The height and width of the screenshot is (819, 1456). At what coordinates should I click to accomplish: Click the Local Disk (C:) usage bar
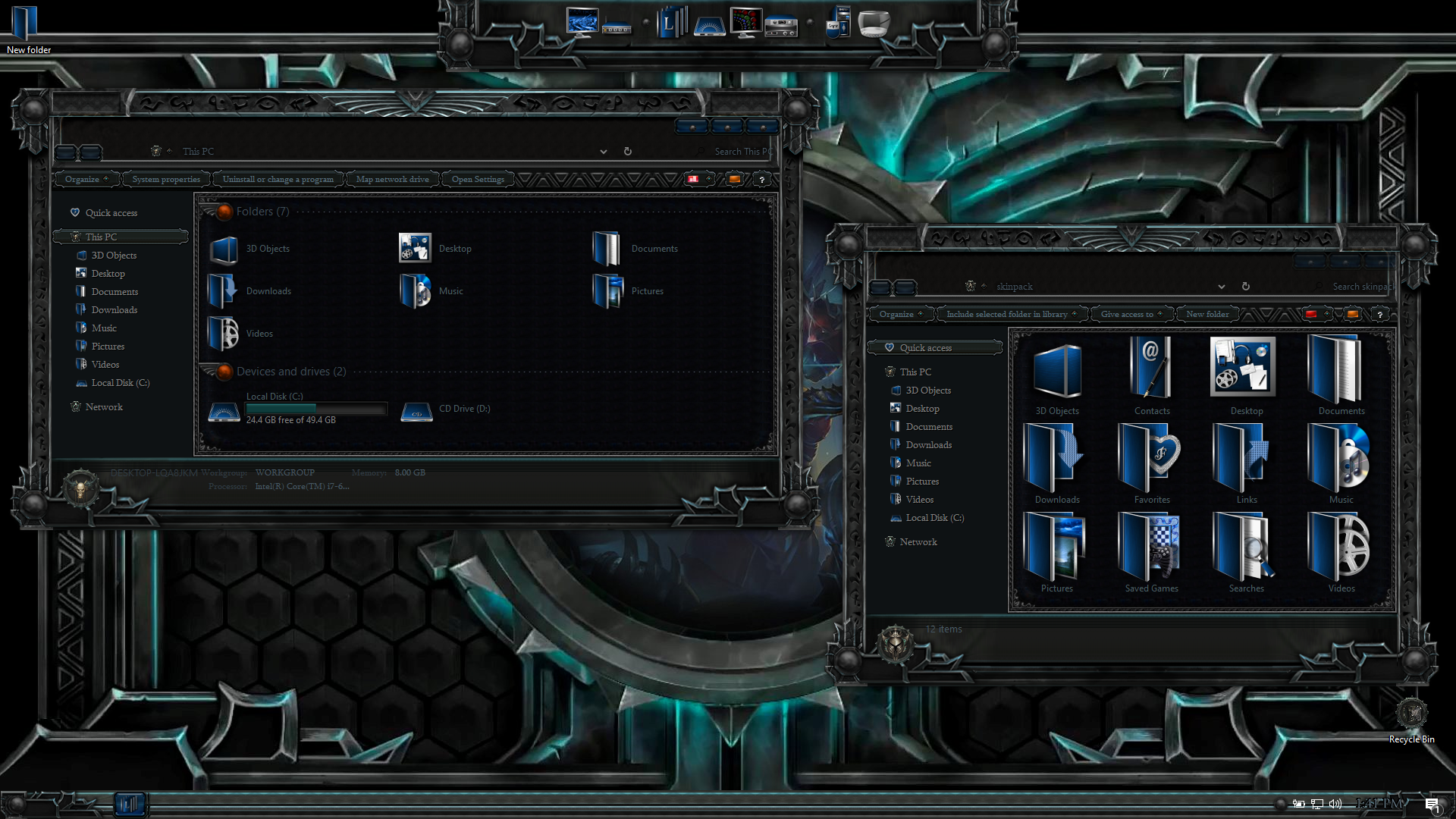tap(316, 409)
